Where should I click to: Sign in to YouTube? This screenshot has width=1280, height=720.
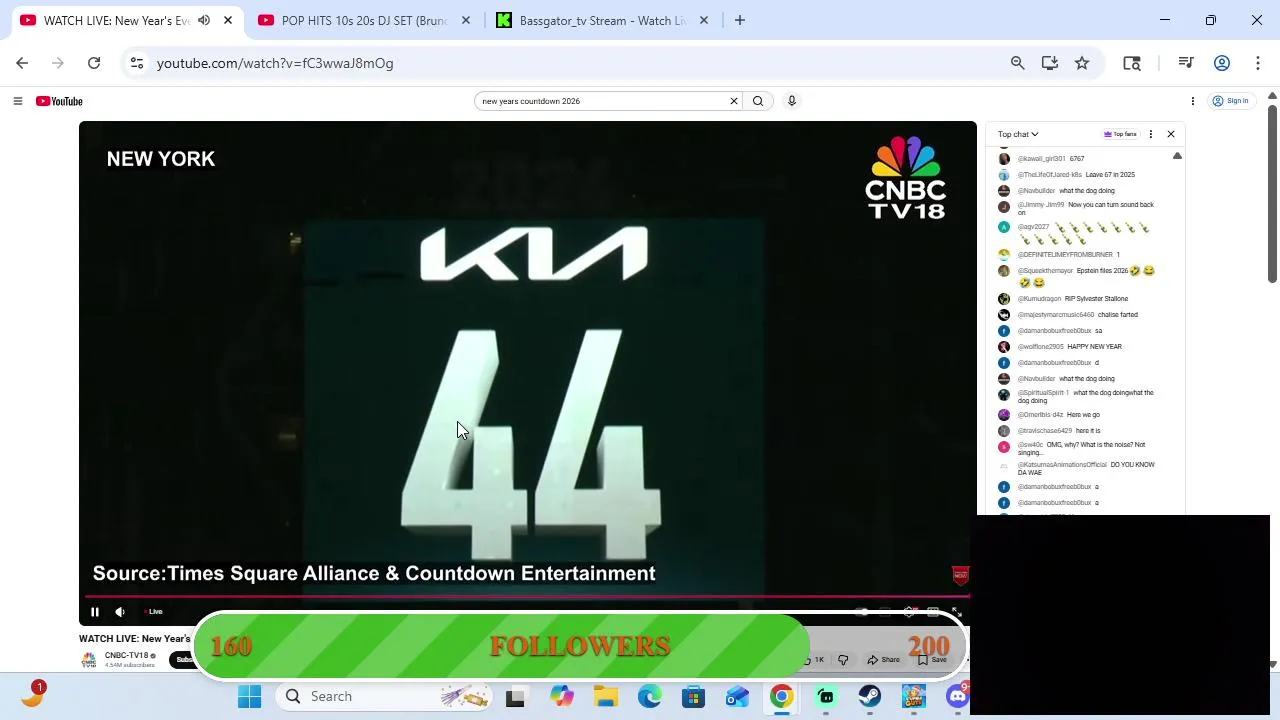1230,101
